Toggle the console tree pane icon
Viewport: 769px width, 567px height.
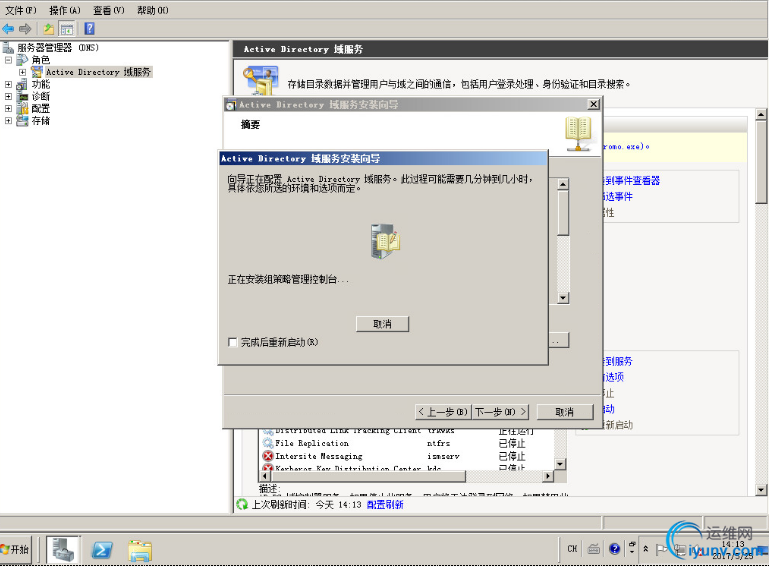[x=67, y=29]
